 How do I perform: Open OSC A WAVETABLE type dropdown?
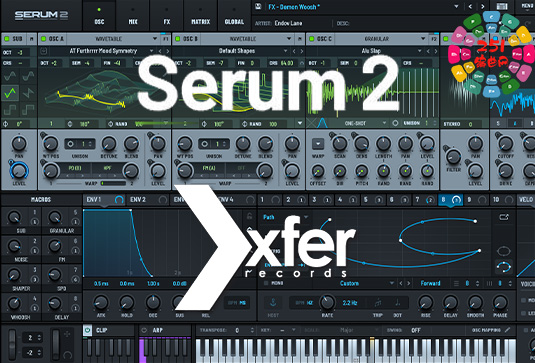coord(114,39)
